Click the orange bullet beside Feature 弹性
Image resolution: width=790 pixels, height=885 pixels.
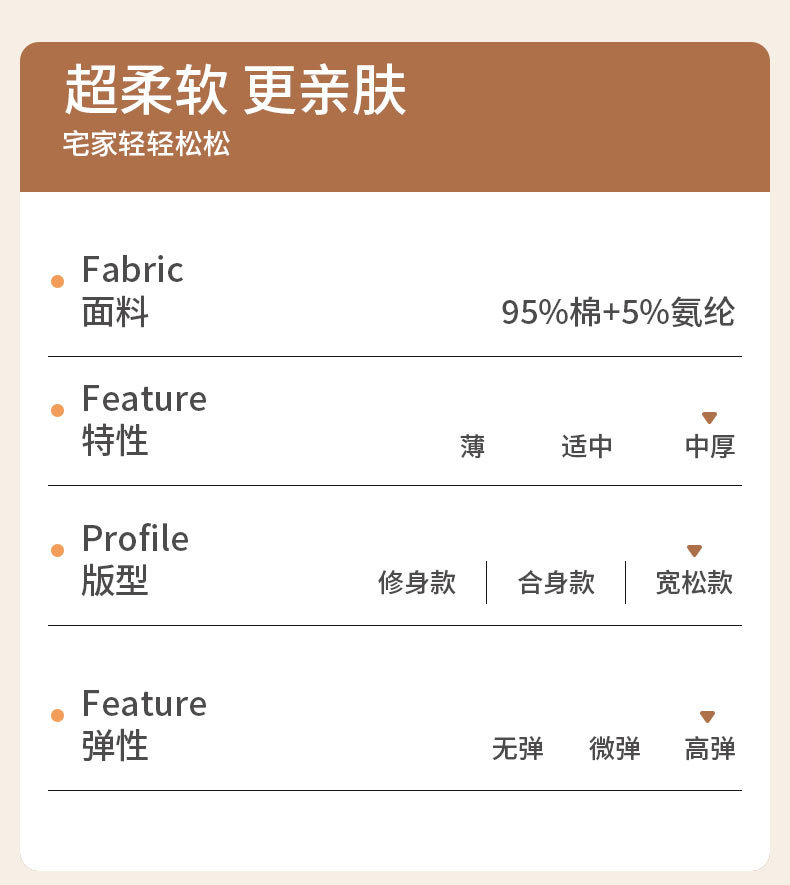(x=57, y=715)
